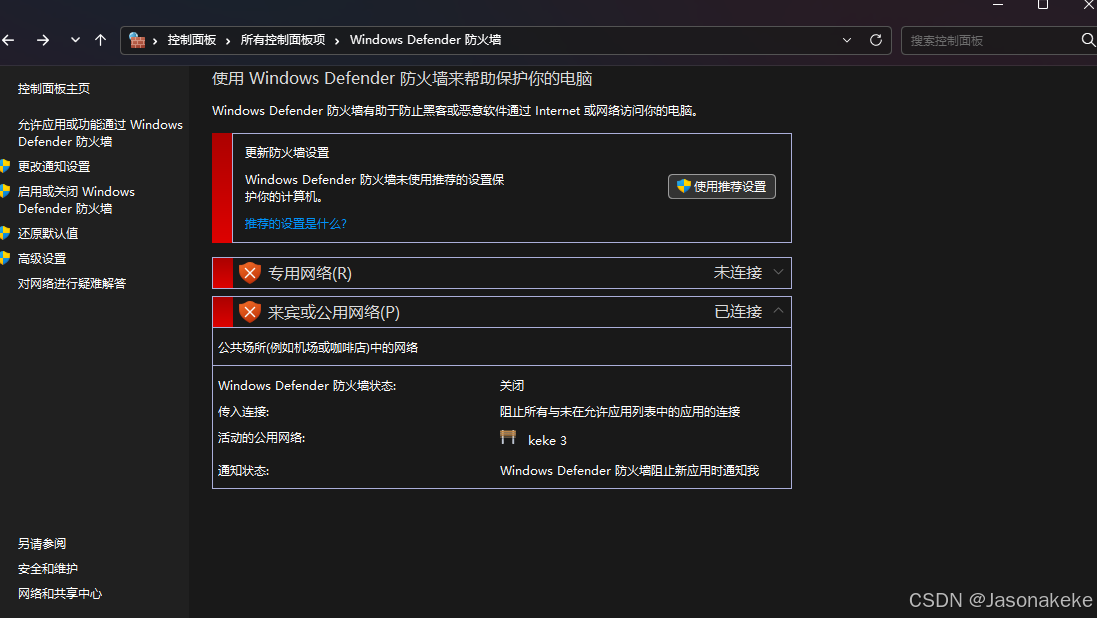Click 还原默认值 link
This screenshot has width=1097, height=618.
point(48,234)
